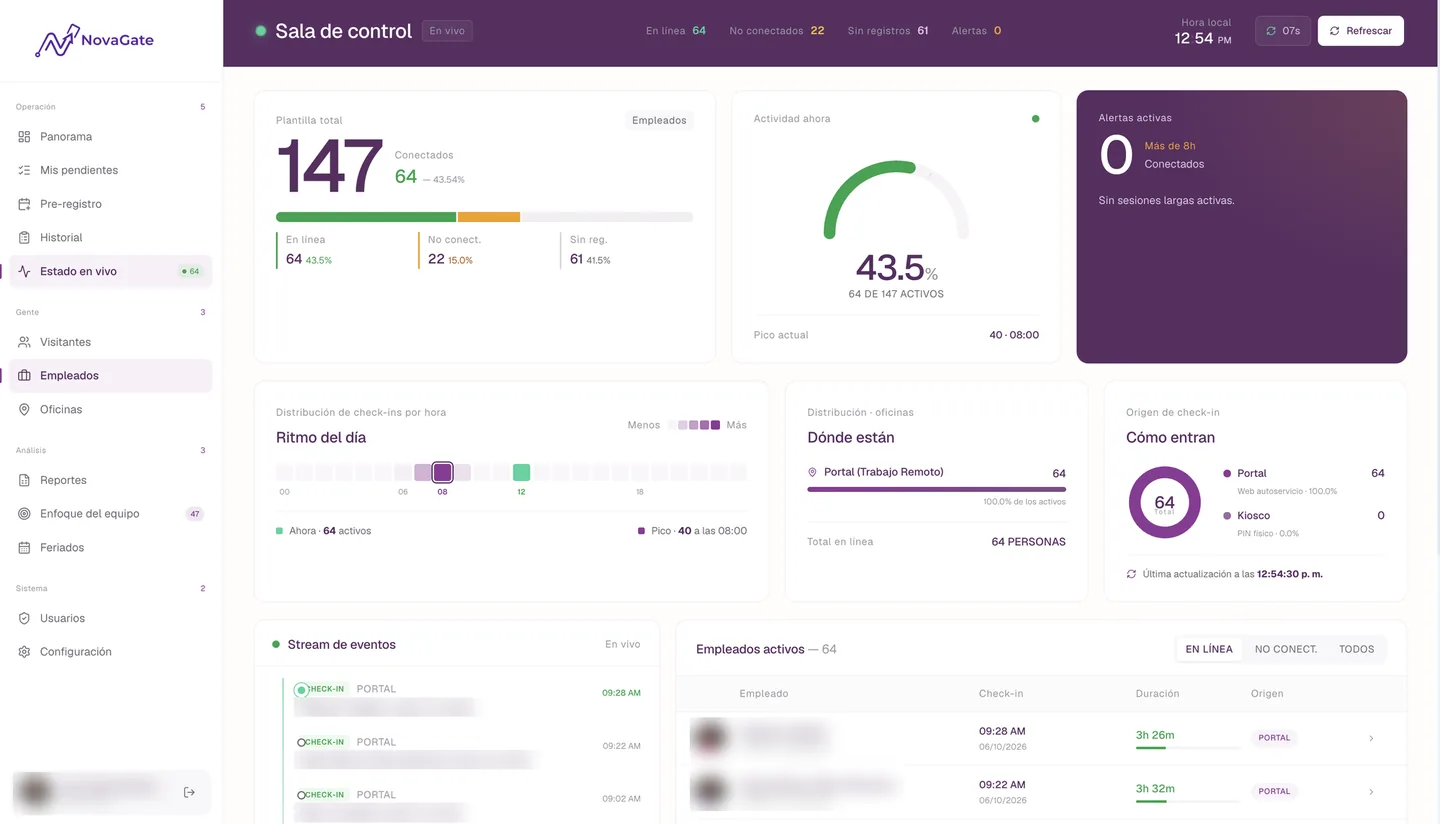Image resolution: width=1440 pixels, height=824 pixels.
Task: Switch to the TODOS tab
Action: pyautogui.click(x=1356, y=649)
